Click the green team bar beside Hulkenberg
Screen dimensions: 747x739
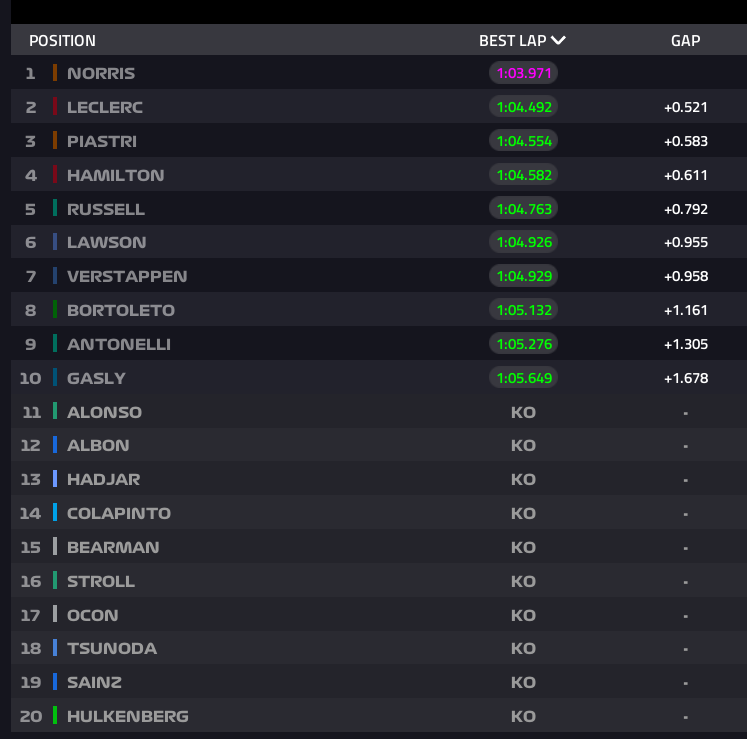click(x=55, y=716)
